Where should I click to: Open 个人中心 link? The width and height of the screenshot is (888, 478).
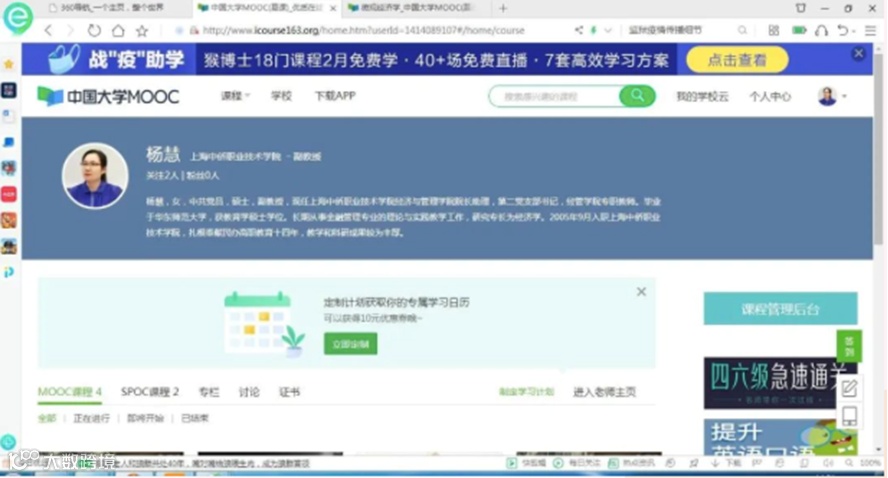click(770, 96)
